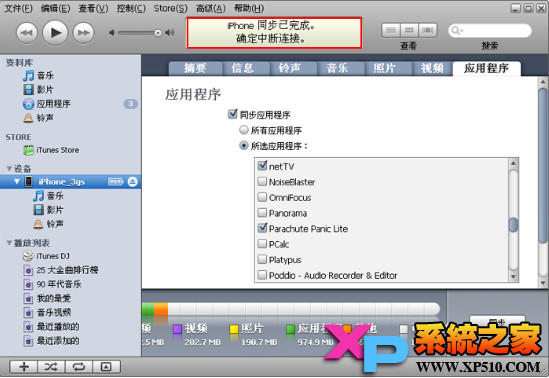Add a playlist with the plus button
The height and width of the screenshot is (378, 549).
(24, 367)
